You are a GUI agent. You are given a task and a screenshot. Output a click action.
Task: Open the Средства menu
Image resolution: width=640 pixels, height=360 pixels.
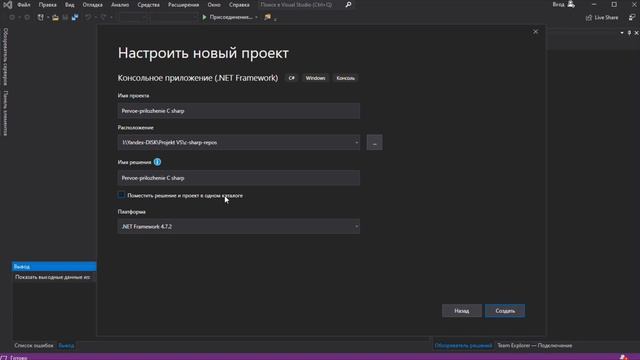(149, 5)
